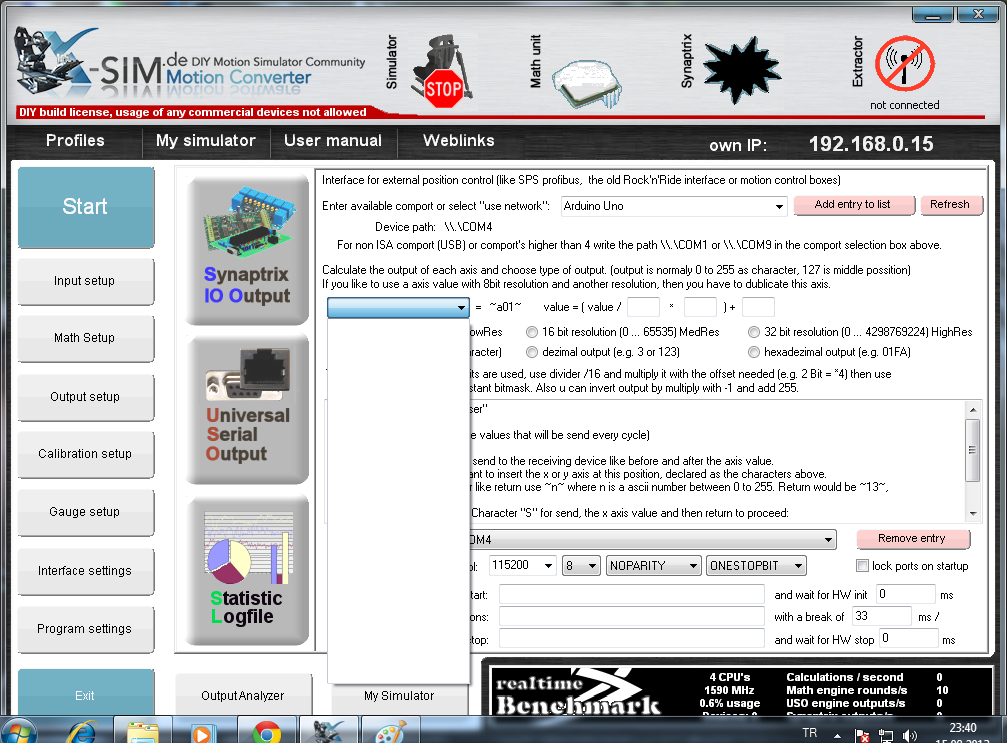This screenshot has height=743, width=1007.
Task: Click the Extractor not connected antenna icon
Action: pyautogui.click(x=904, y=63)
